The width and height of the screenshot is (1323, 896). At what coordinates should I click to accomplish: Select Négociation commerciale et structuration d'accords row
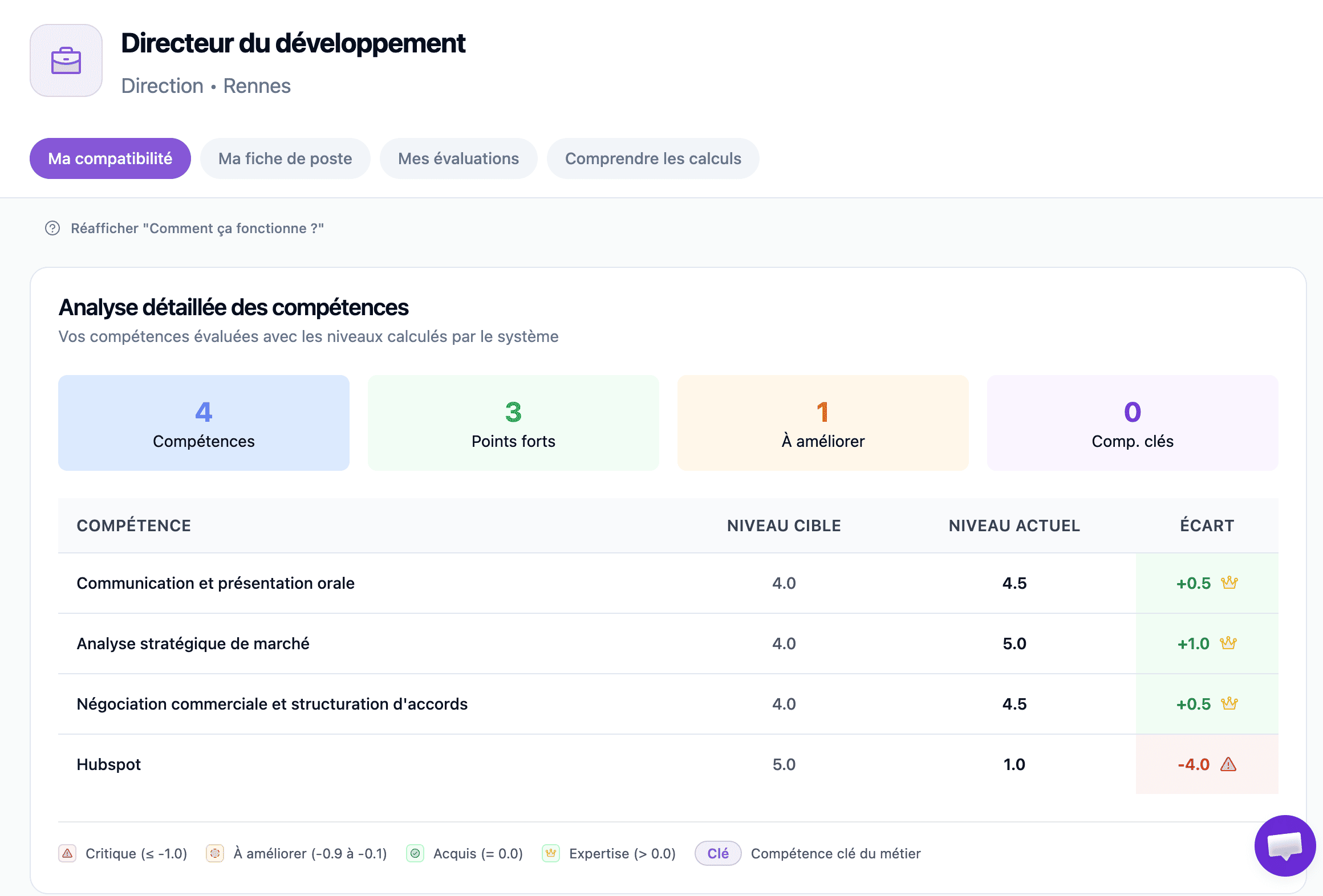[x=668, y=704]
